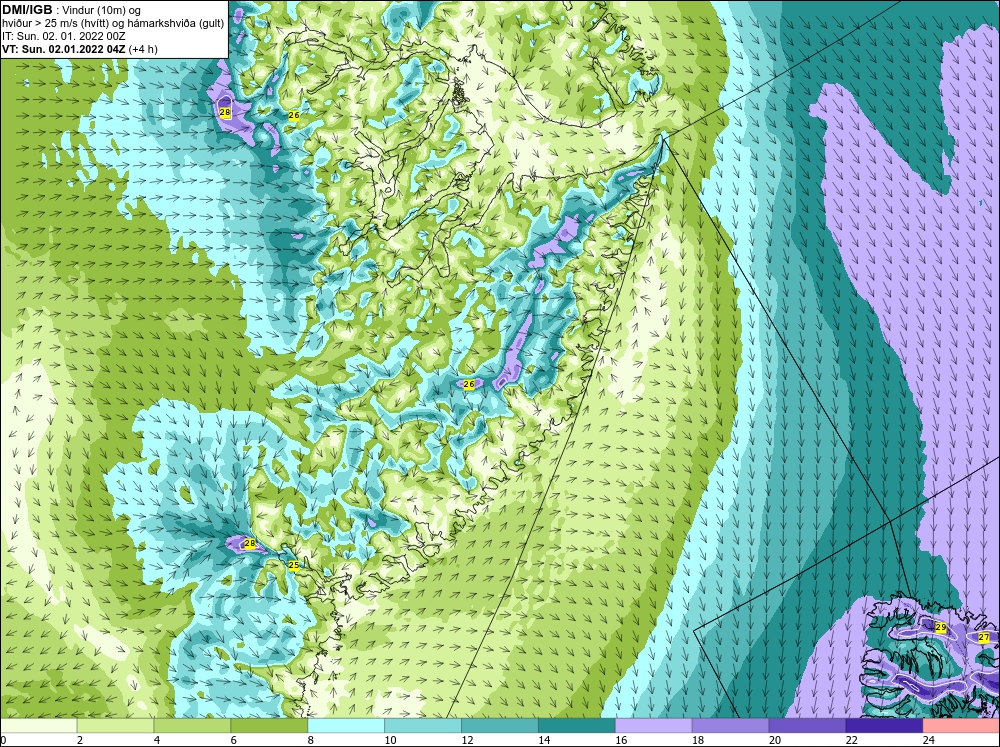Select the legend scale value 16
Image resolution: width=1000 pixels, height=747 pixels.
[621, 740]
